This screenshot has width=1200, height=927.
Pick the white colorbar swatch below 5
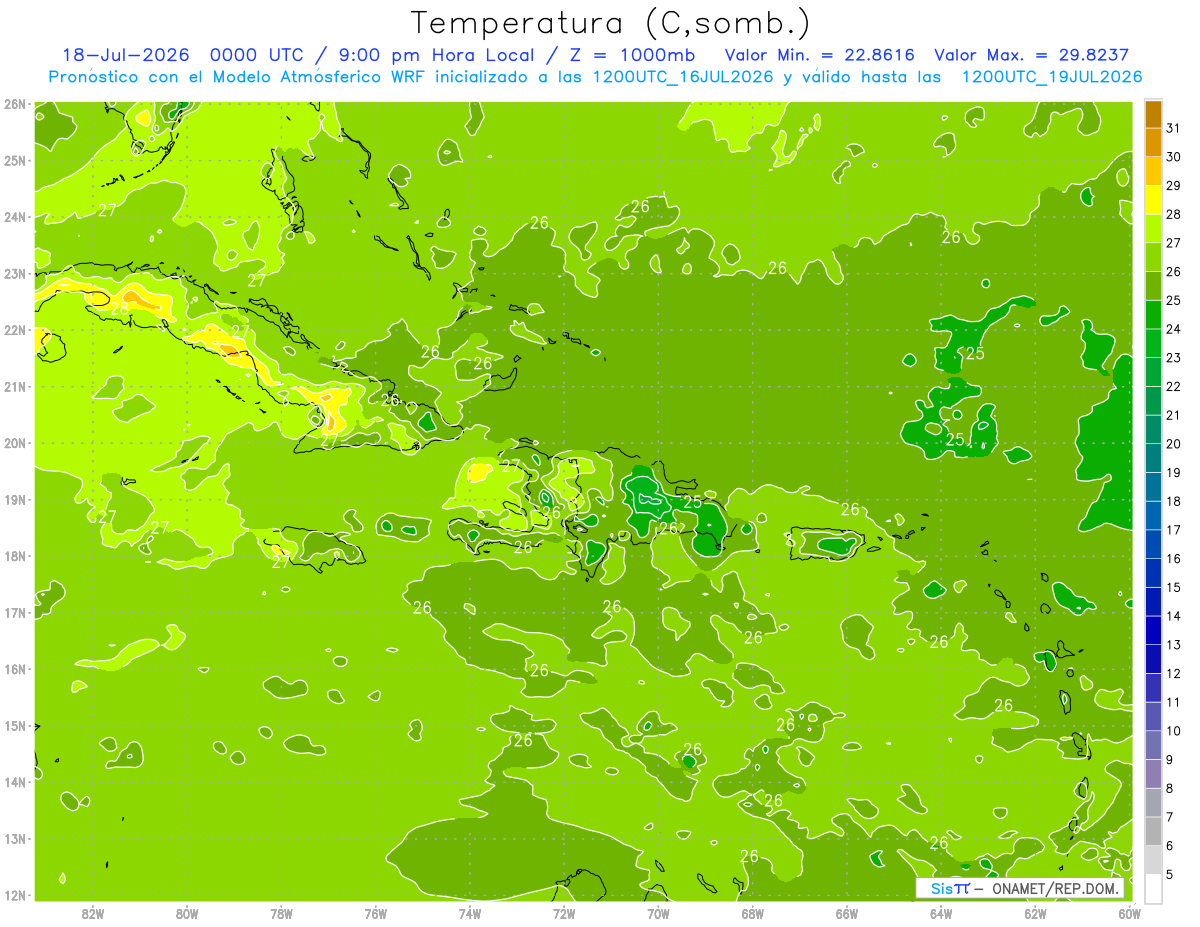(1153, 888)
